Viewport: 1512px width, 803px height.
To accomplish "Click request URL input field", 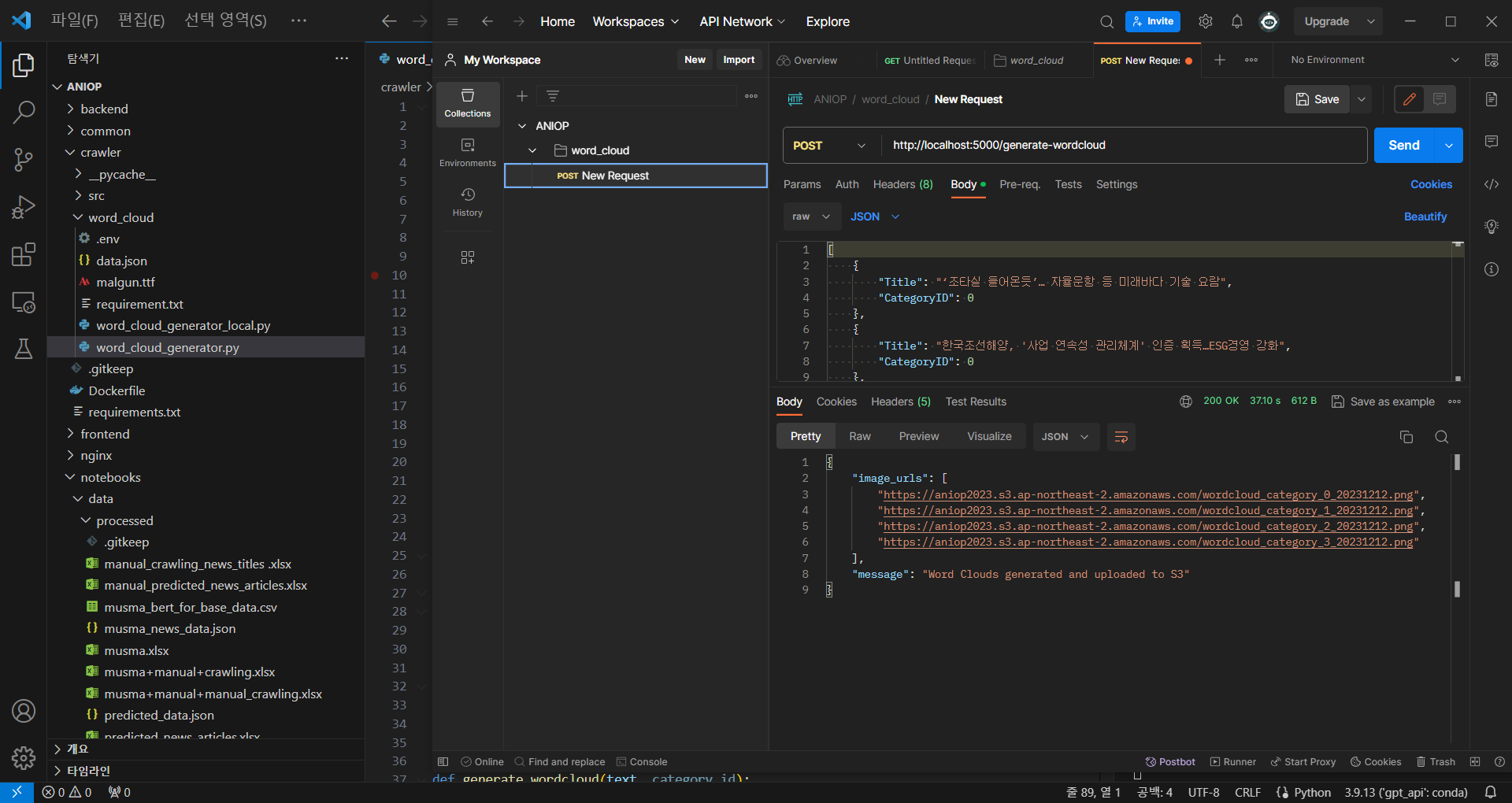I will coord(1124,146).
